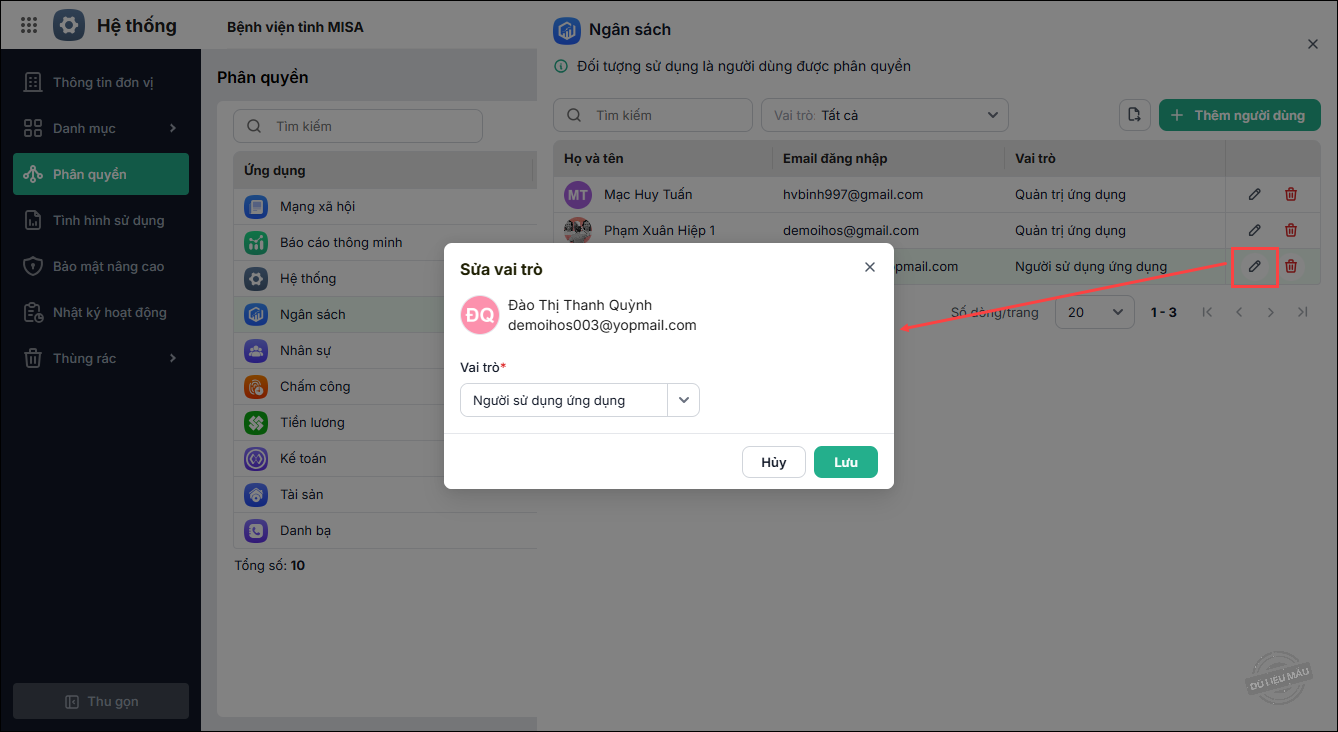Go to Nhật ký hoạt động menu
The height and width of the screenshot is (732, 1338).
click(x=109, y=312)
